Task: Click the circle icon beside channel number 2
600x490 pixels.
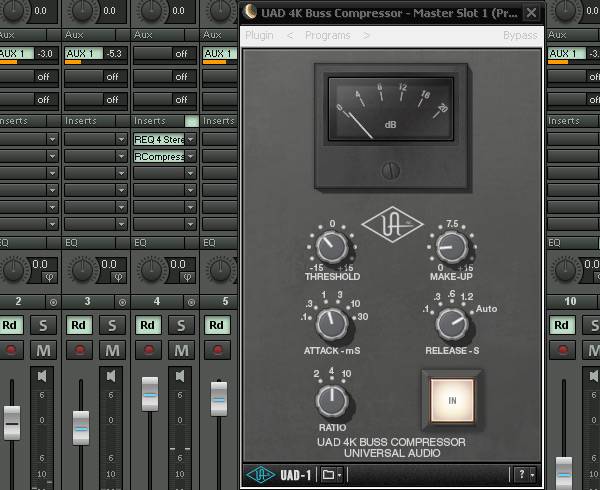Action: tap(53, 303)
